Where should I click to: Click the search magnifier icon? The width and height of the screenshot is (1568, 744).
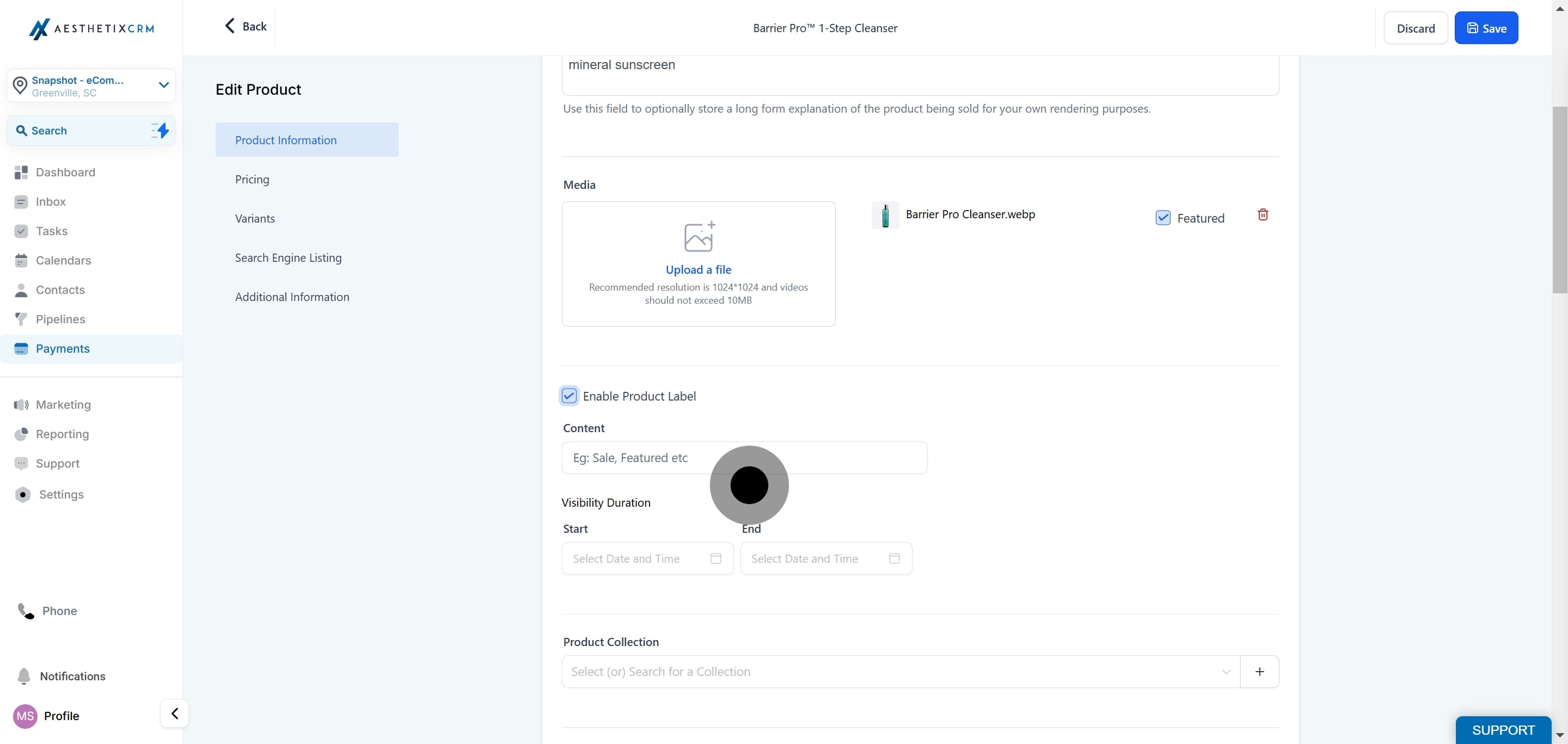(21, 131)
